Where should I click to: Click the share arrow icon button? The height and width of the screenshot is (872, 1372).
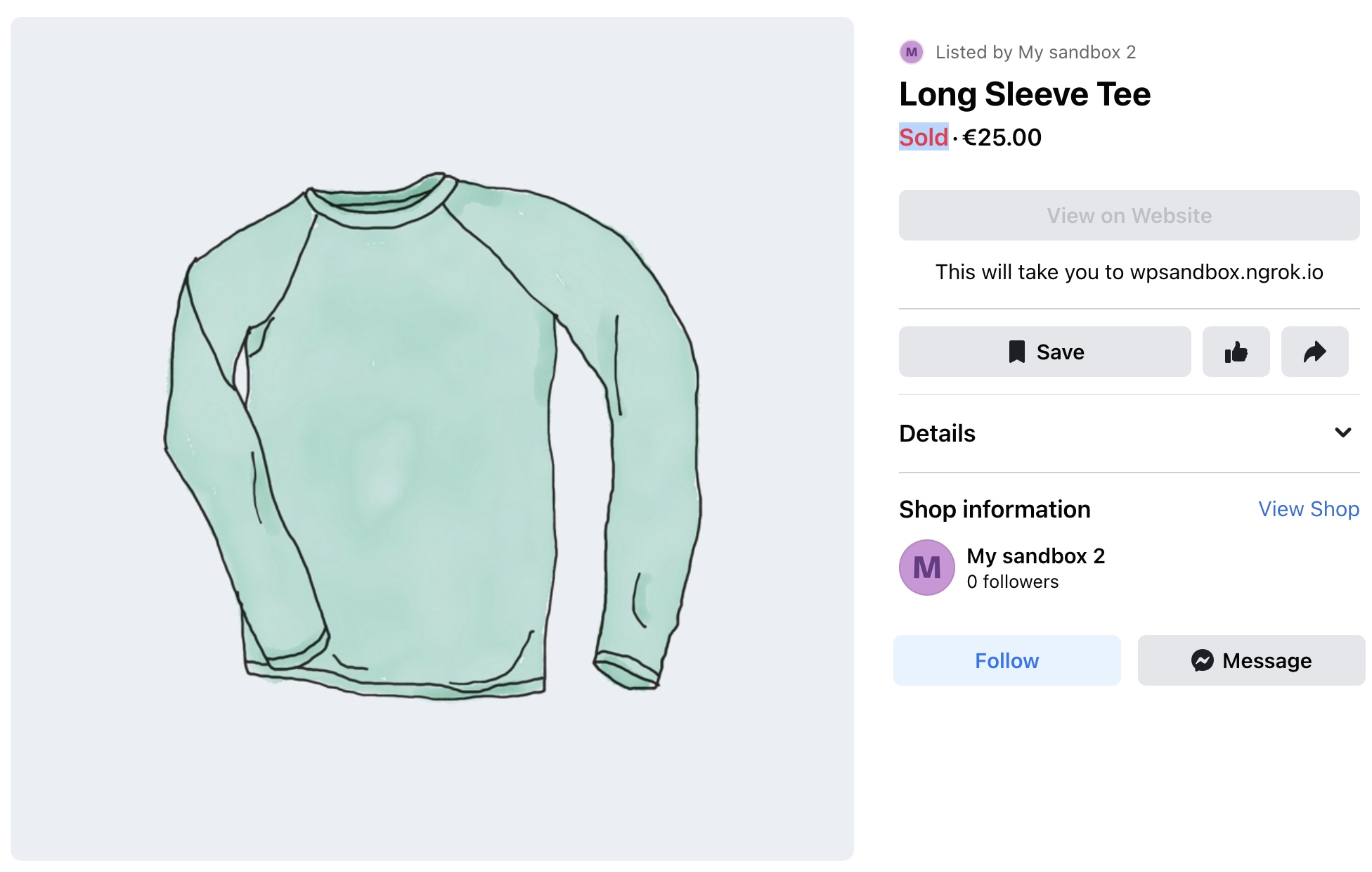pyautogui.click(x=1314, y=352)
